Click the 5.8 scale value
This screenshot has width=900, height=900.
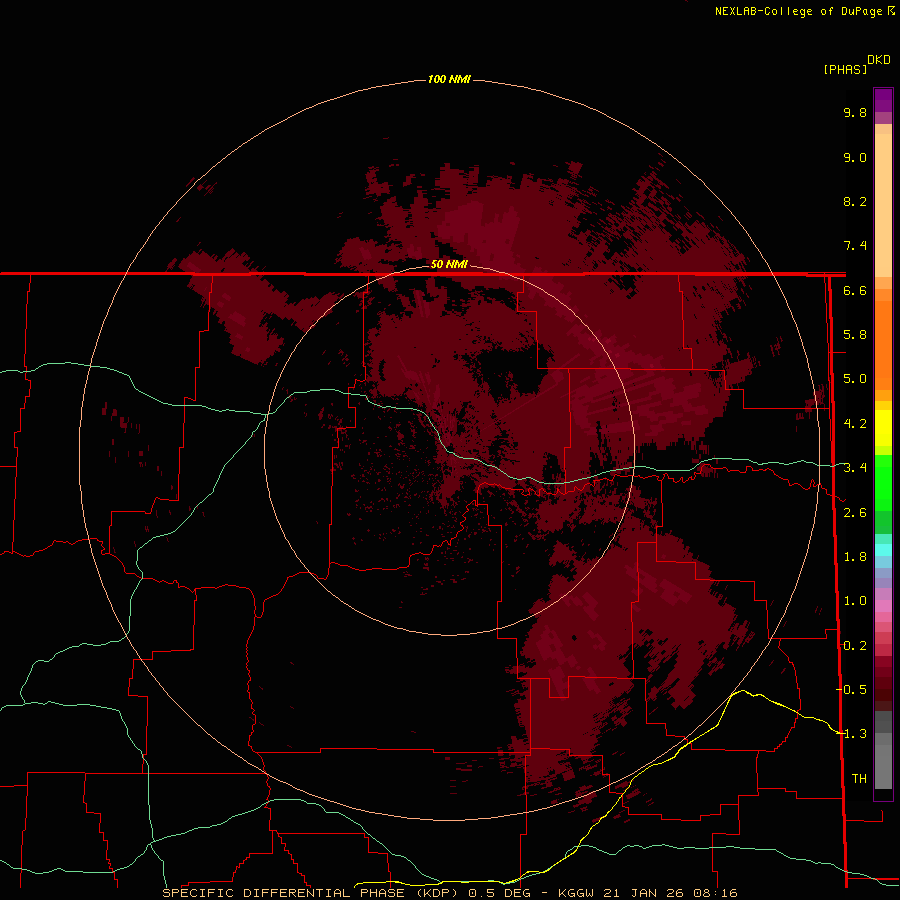pos(855,335)
